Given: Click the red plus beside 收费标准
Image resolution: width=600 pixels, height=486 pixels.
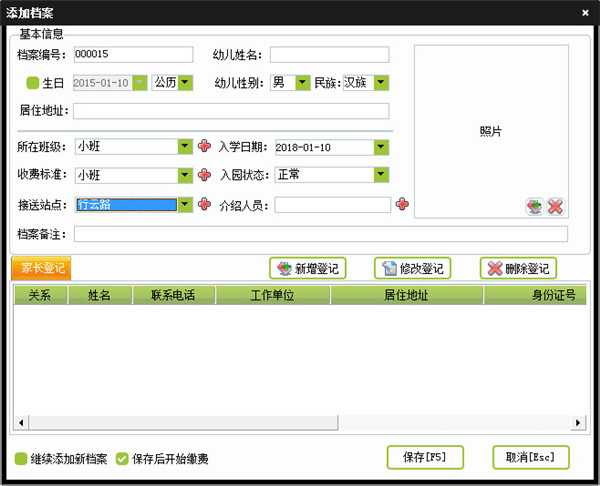Looking at the screenshot, I should pos(204,176).
